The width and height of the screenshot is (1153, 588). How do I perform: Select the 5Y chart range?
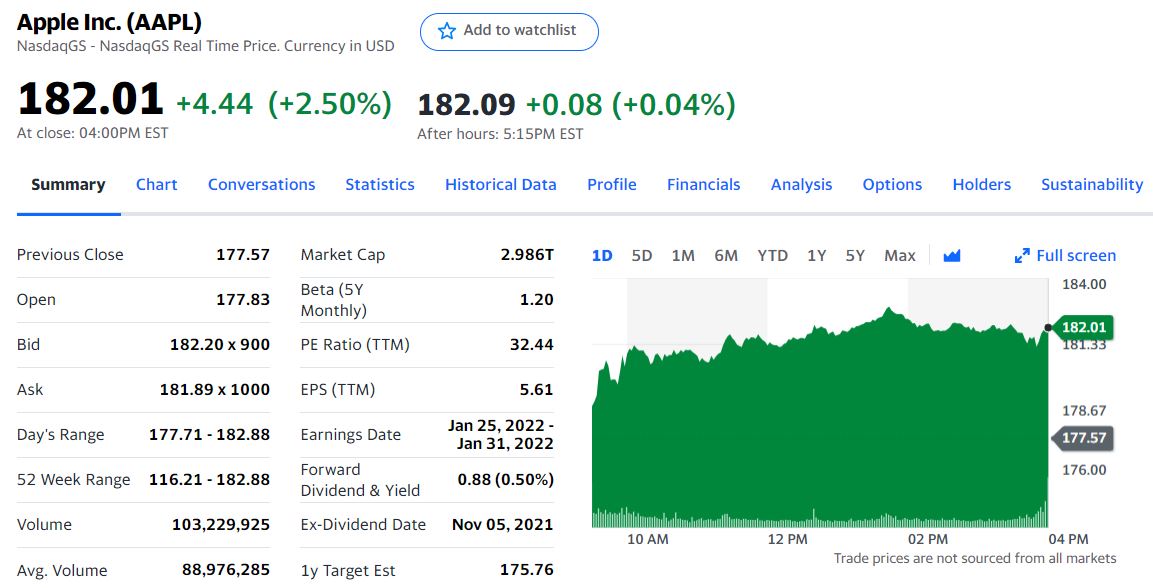(x=855, y=255)
